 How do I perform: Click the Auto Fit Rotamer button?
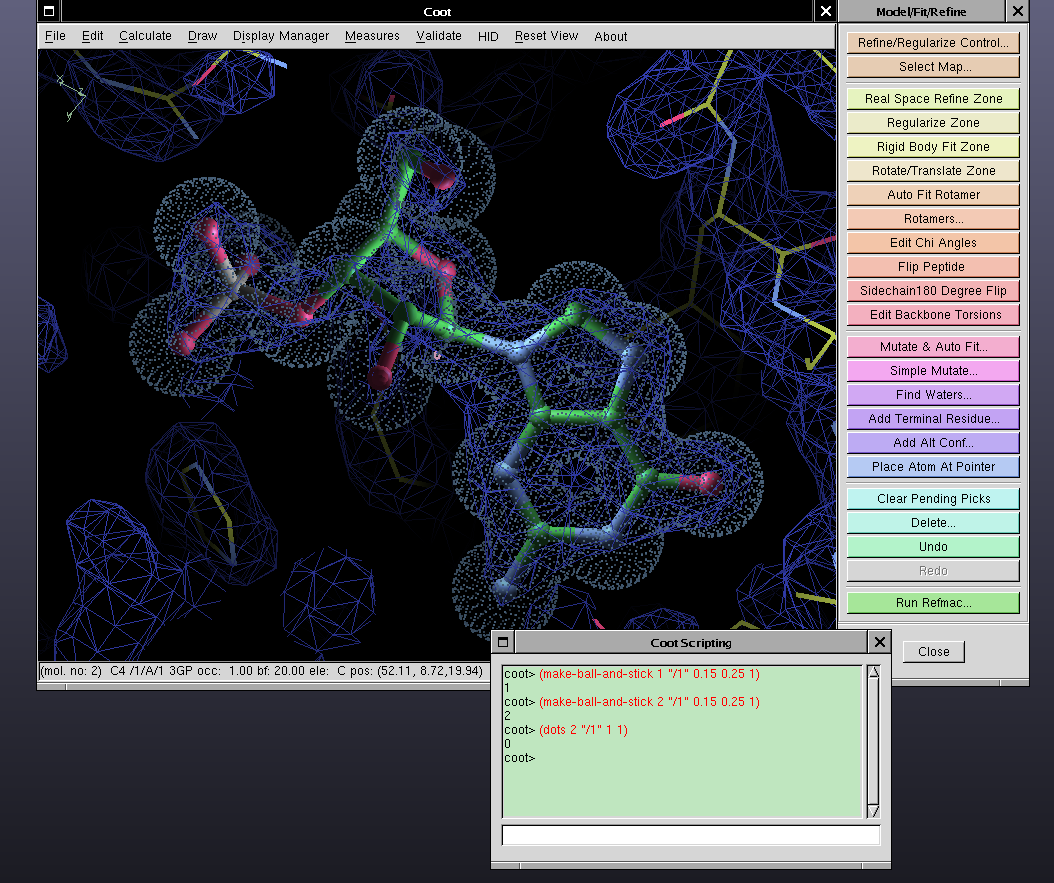tap(933, 195)
